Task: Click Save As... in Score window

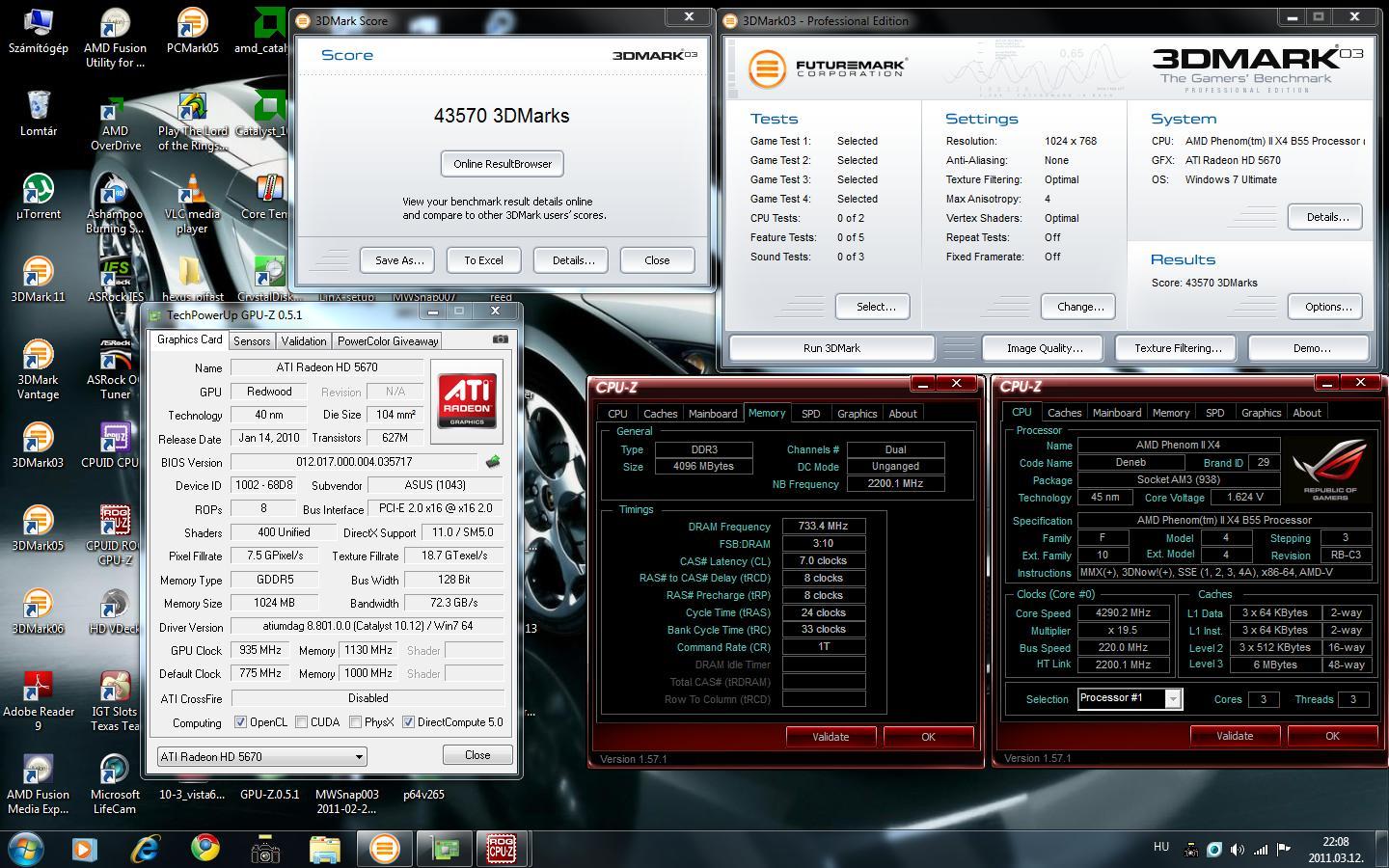Action: [398, 260]
